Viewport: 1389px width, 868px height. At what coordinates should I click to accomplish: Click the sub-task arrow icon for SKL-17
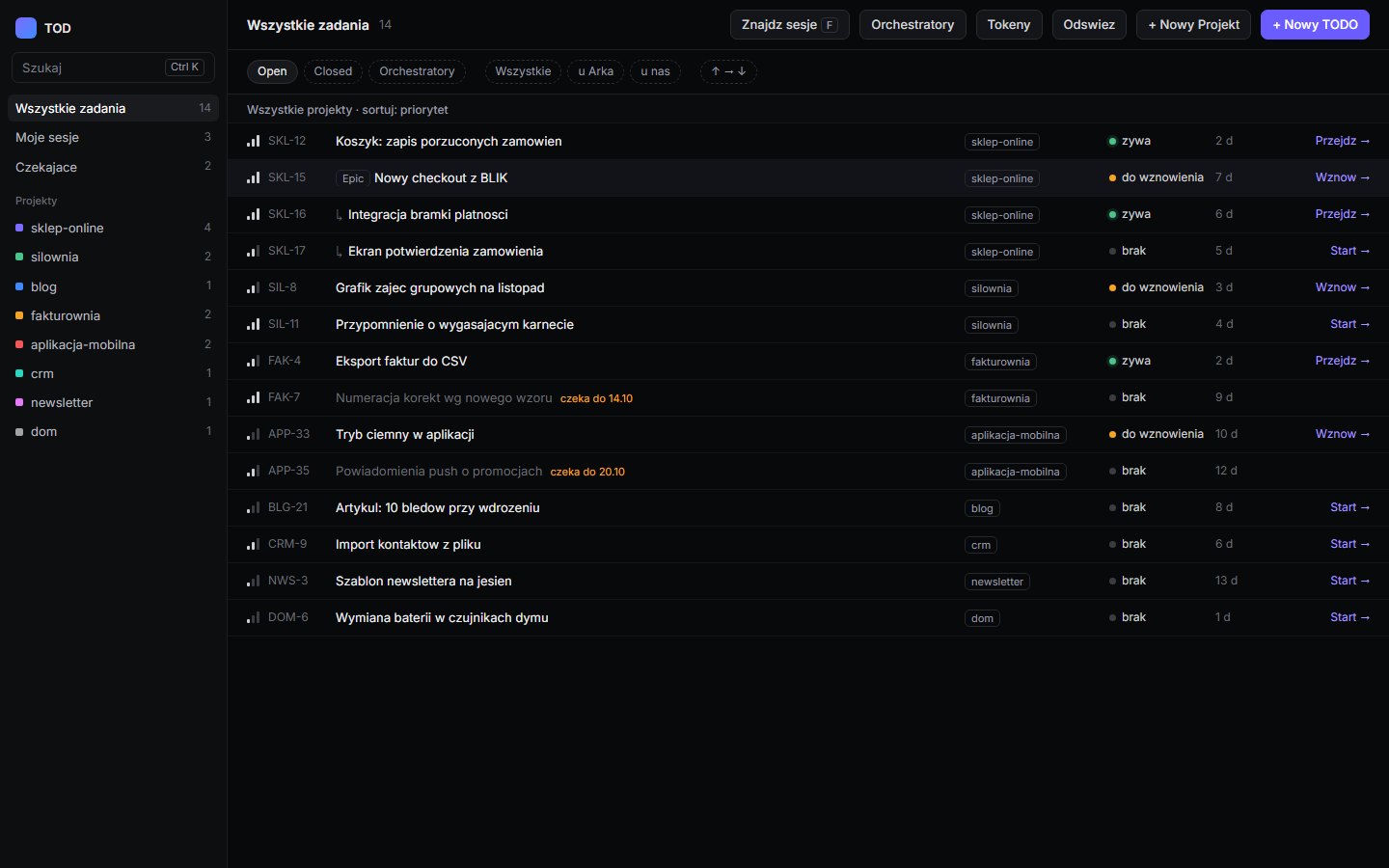[x=339, y=252]
